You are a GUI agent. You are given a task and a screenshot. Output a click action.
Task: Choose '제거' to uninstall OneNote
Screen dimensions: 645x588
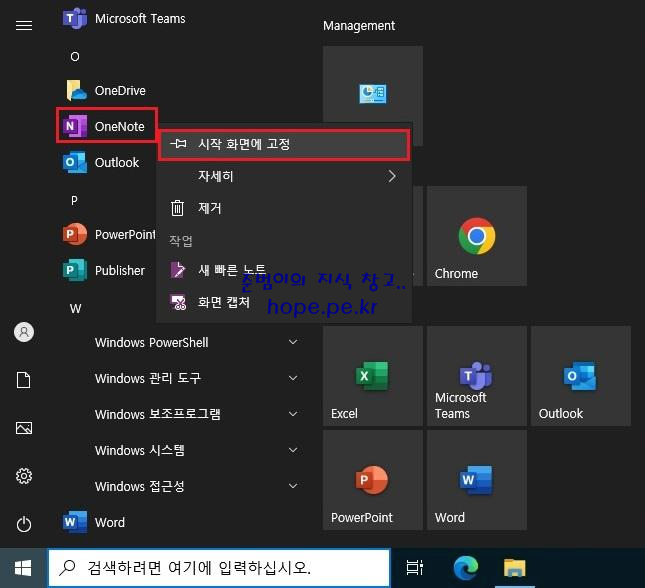click(x=284, y=208)
